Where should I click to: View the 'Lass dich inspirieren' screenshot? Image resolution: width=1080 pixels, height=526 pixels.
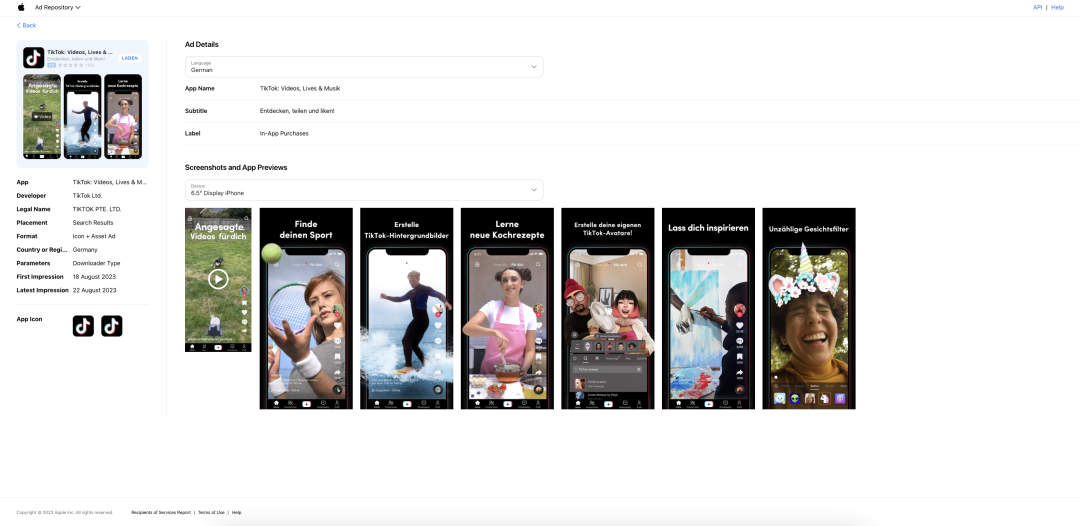tap(708, 308)
